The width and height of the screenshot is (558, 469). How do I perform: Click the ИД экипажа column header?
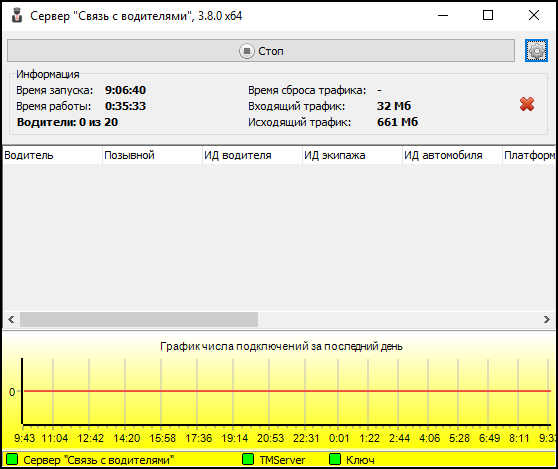tap(352, 155)
